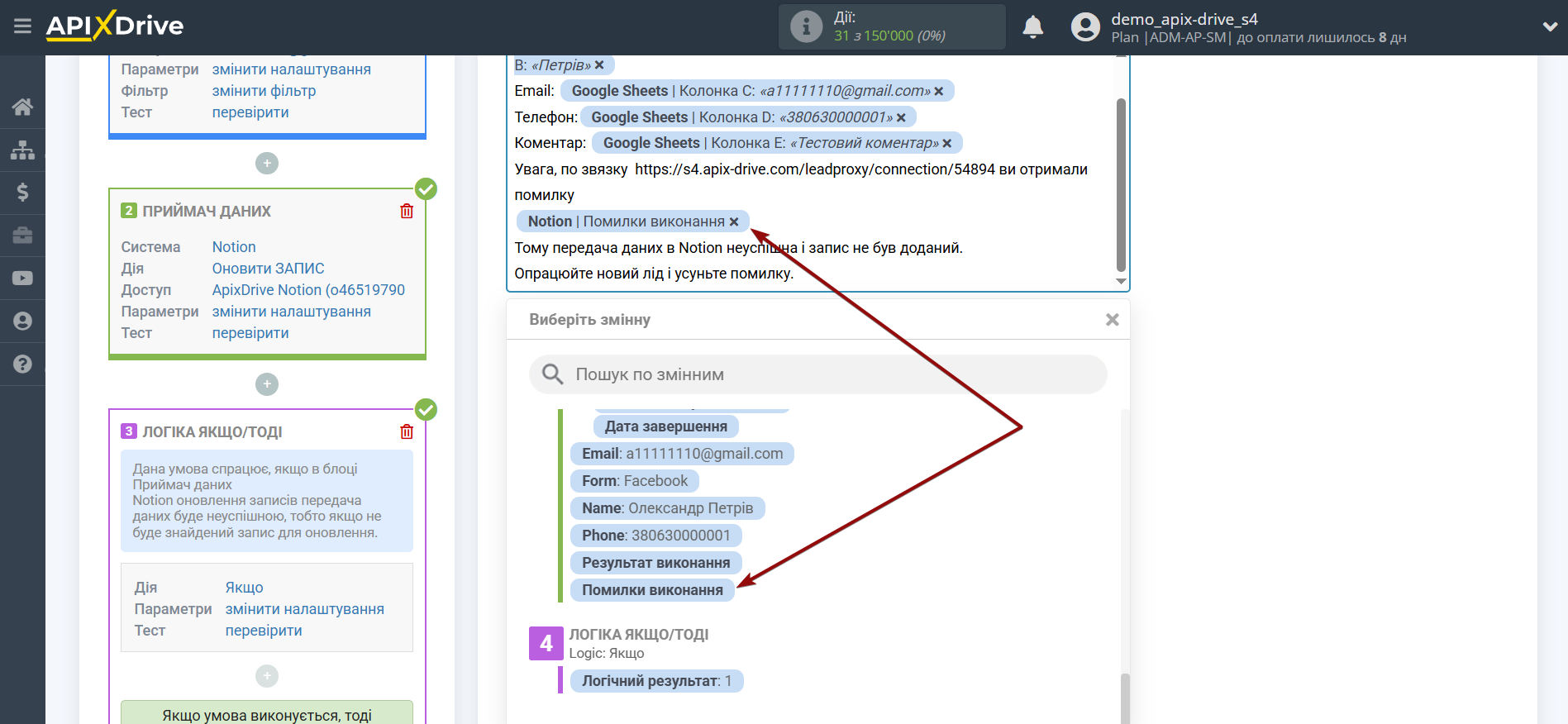This screenshot has height=724, width=1568.
Task: Click перевірити in the Приймач даних block
Action: [x=250, y=333]
